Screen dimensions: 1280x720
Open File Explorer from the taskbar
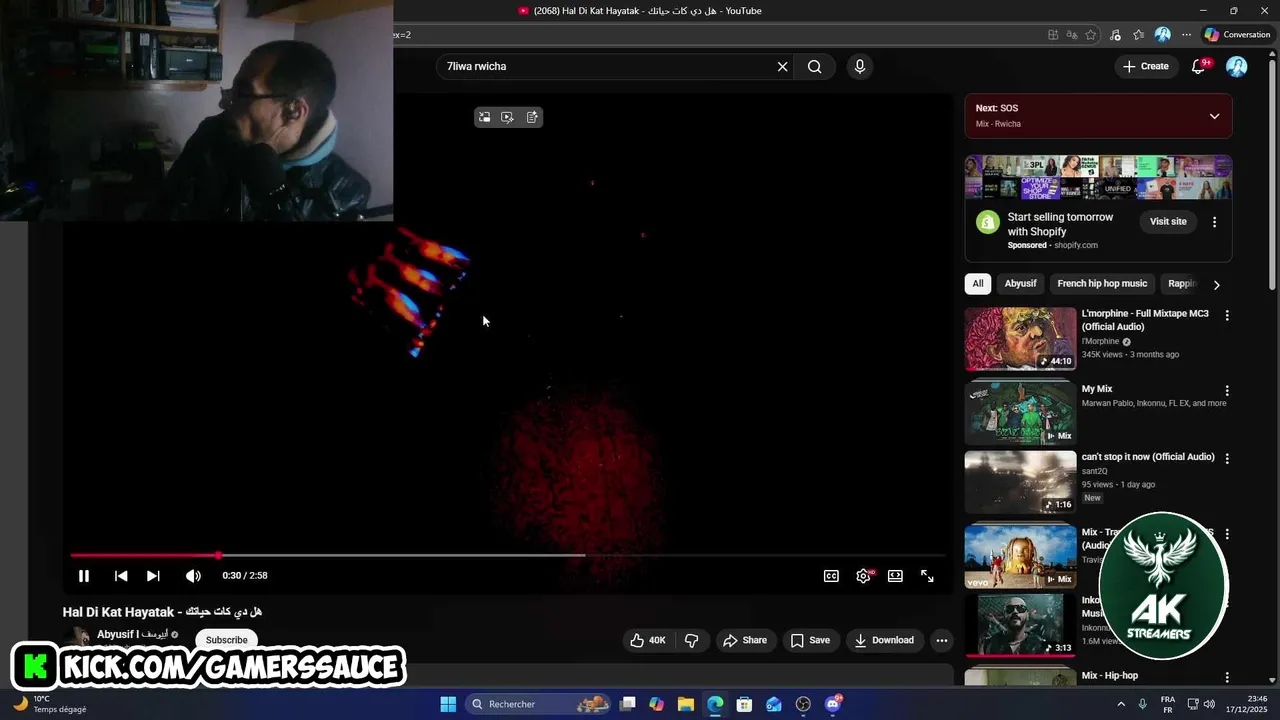(685, 704)
